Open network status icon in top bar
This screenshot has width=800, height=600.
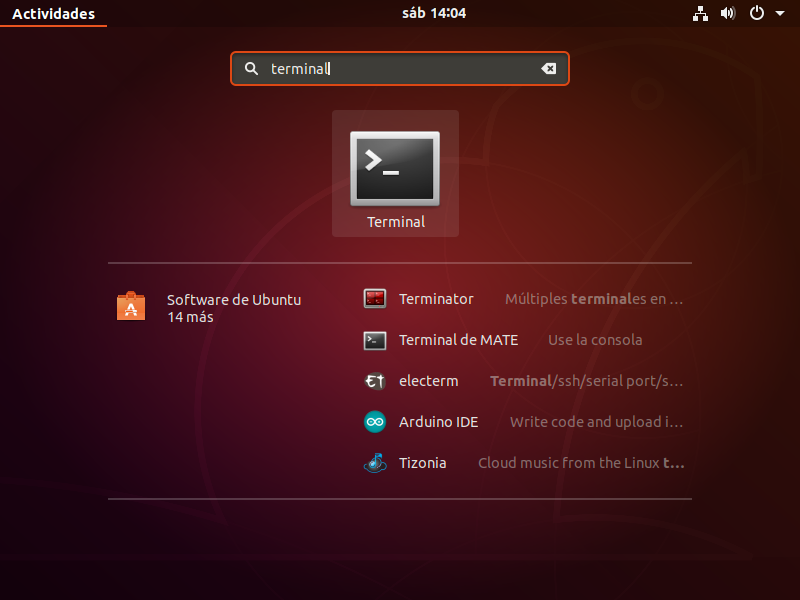(700, 13)
